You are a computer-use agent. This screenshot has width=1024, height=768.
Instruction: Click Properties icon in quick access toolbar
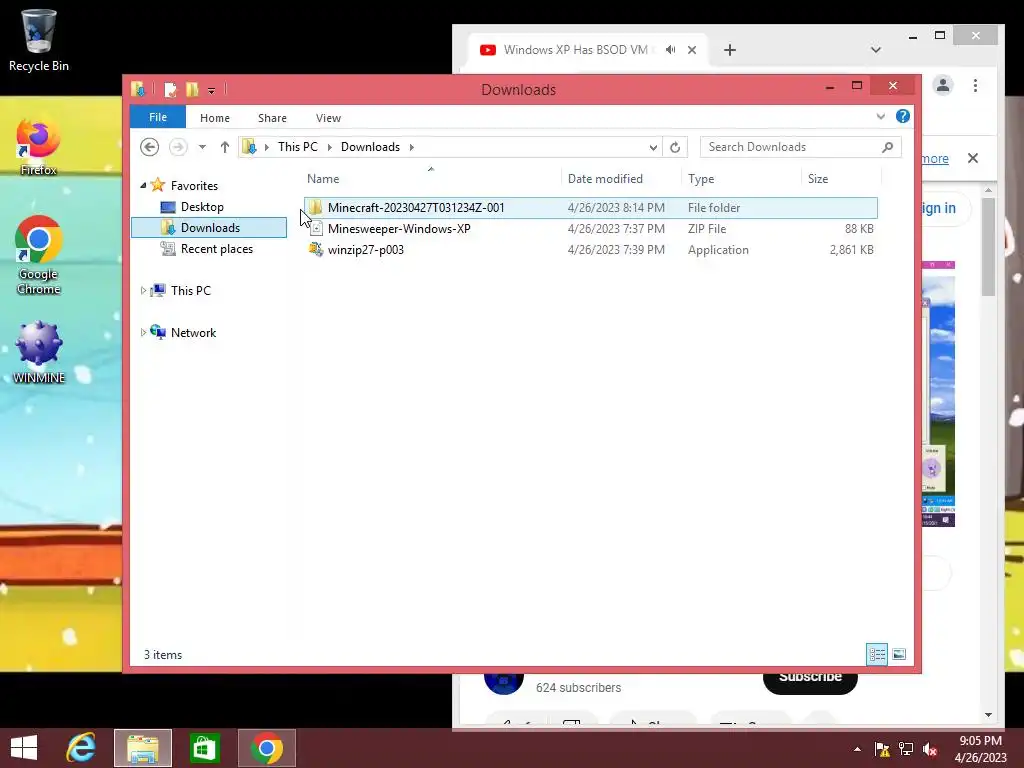tap(170, 89)
